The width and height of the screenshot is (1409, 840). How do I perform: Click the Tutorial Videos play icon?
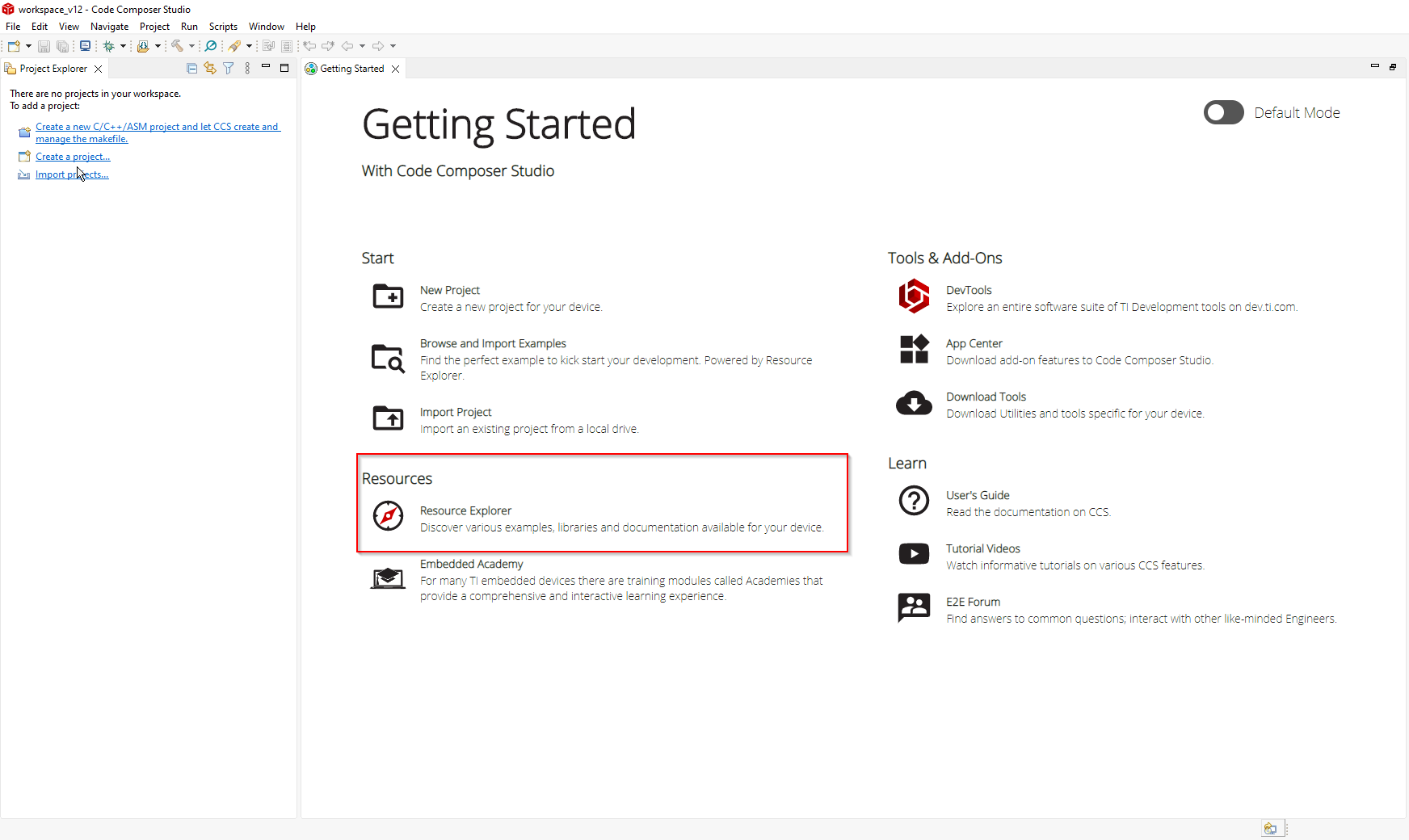(914, 554)
